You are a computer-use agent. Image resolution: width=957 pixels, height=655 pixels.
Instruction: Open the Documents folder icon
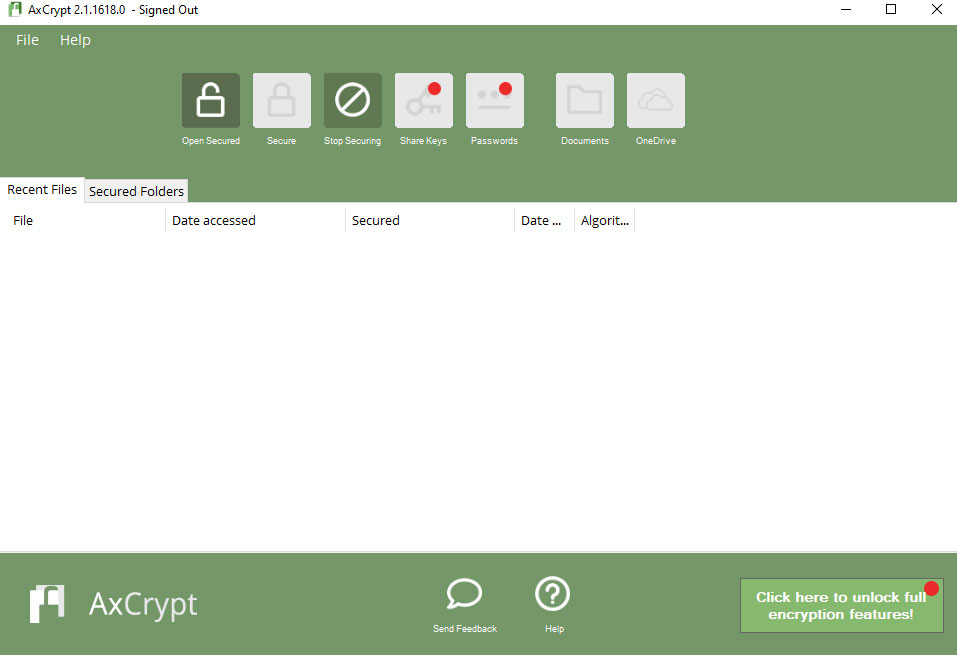(x=585, y=101)
